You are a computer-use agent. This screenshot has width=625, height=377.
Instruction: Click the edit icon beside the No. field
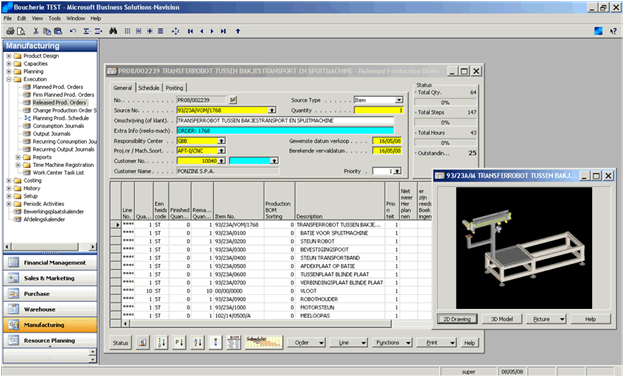pyautogui.click(x=233, y=100)
